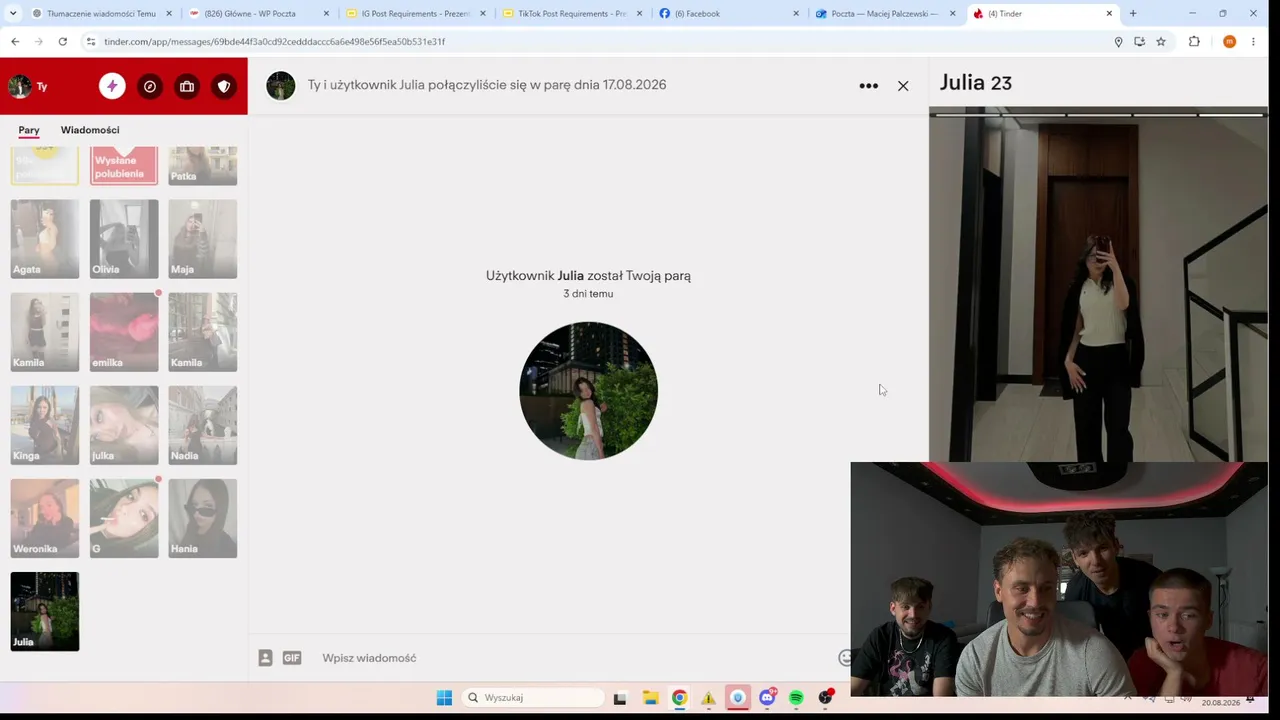Open the match thumbnail for Weronika

(45, 518)
